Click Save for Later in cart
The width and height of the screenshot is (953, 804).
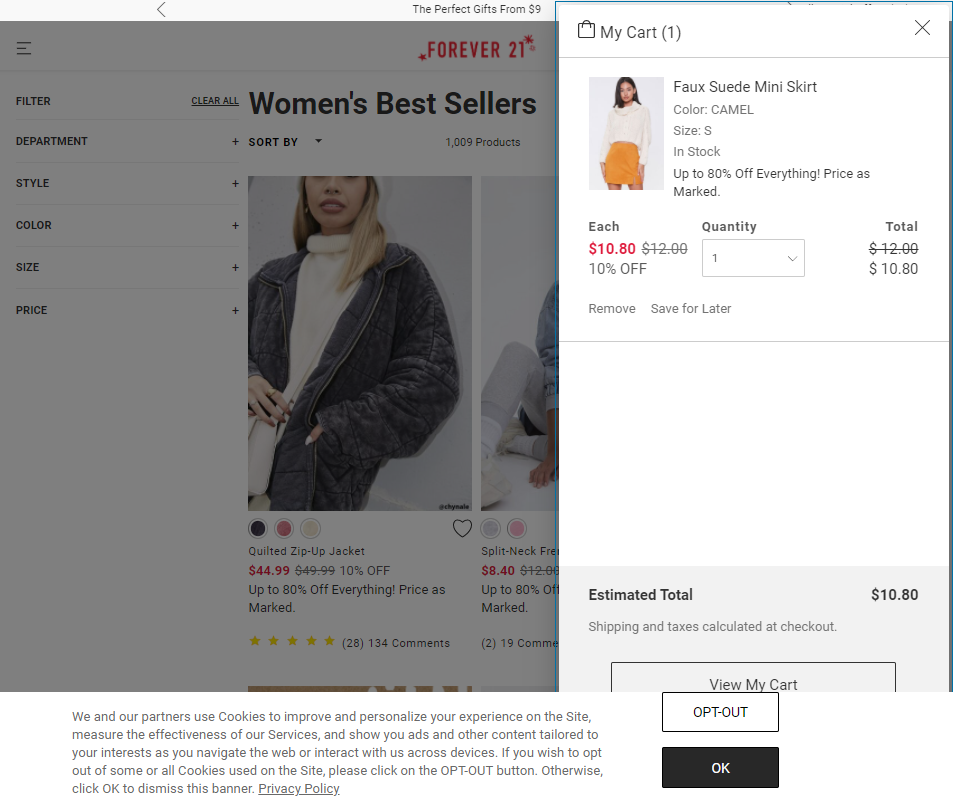690,309
